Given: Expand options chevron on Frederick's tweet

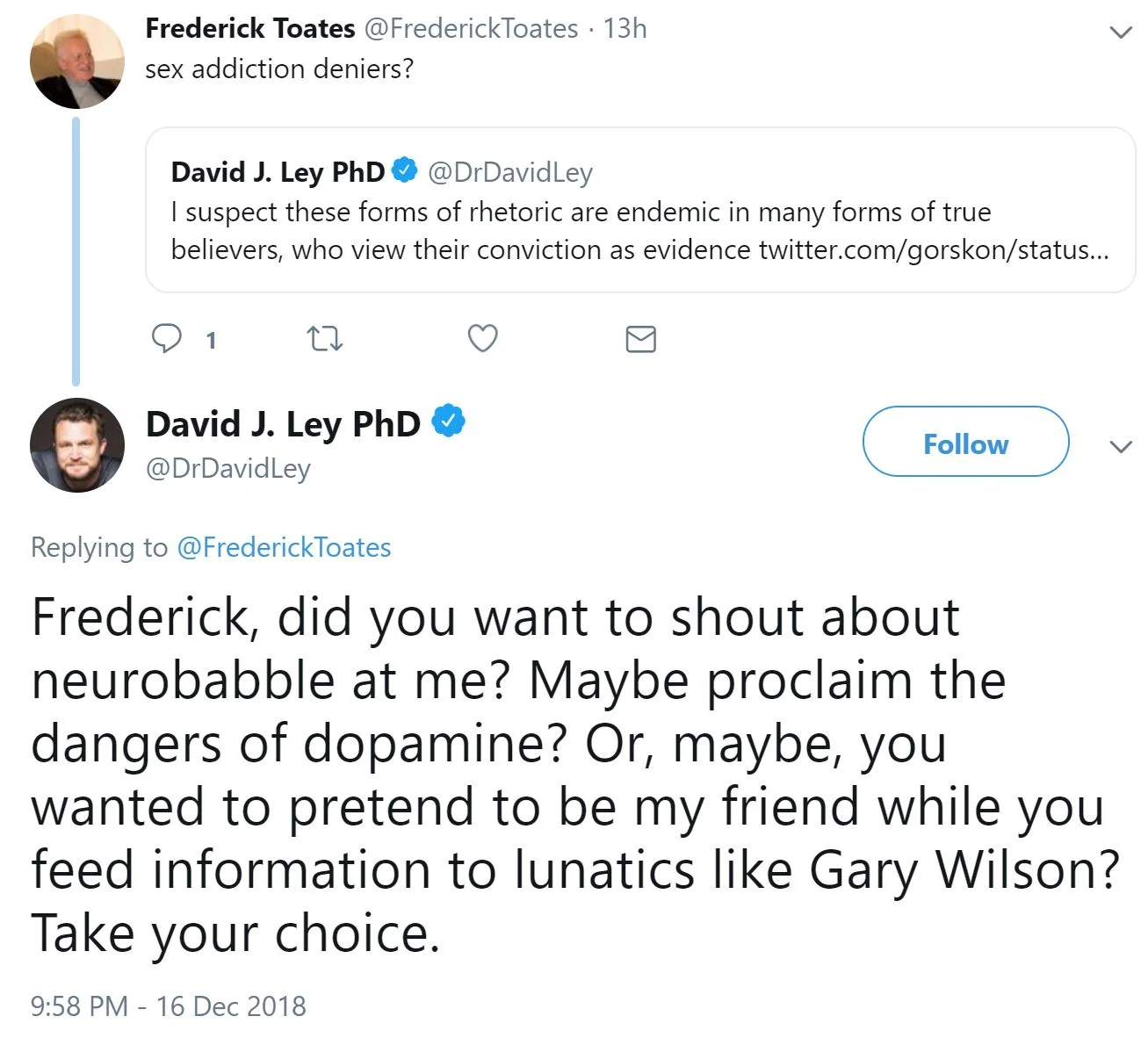Looking at the screenshot, I should point(1121,32).
